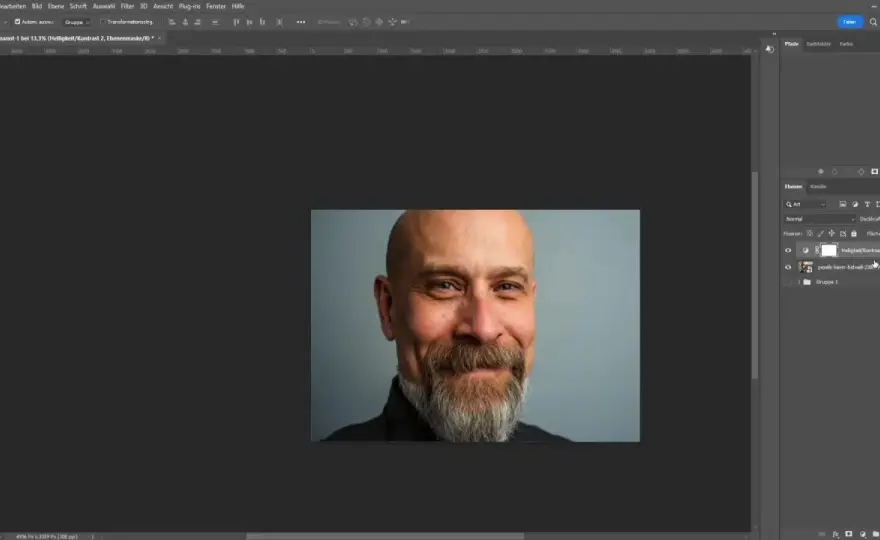The image size is (880, 540).
Task: Click the align horizontal centers icon
Action: point(185,22)
